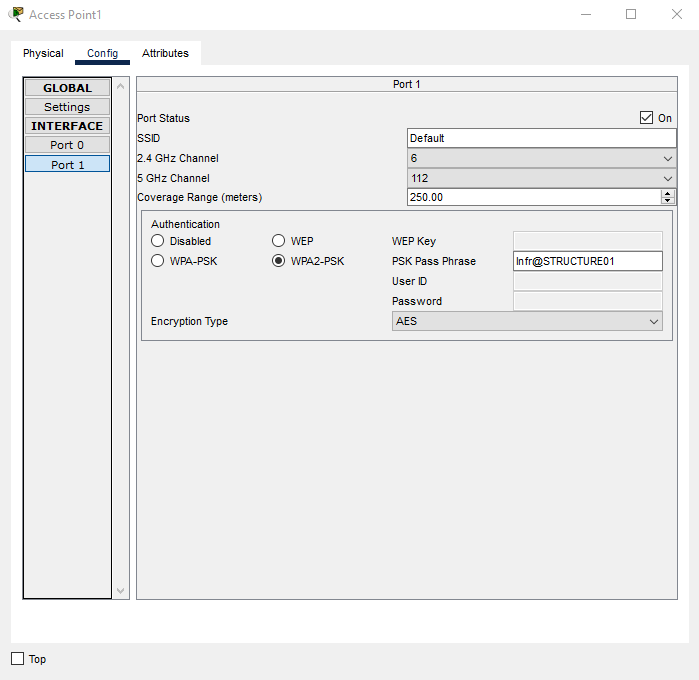Increase coverage range with up arrow
699x680 pixels.
point(667,194)
